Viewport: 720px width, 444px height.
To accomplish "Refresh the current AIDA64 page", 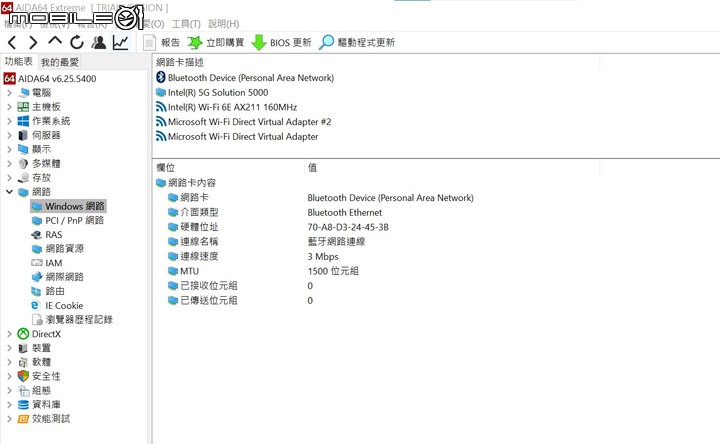I will pyautogui.click(x=77, y=43).
